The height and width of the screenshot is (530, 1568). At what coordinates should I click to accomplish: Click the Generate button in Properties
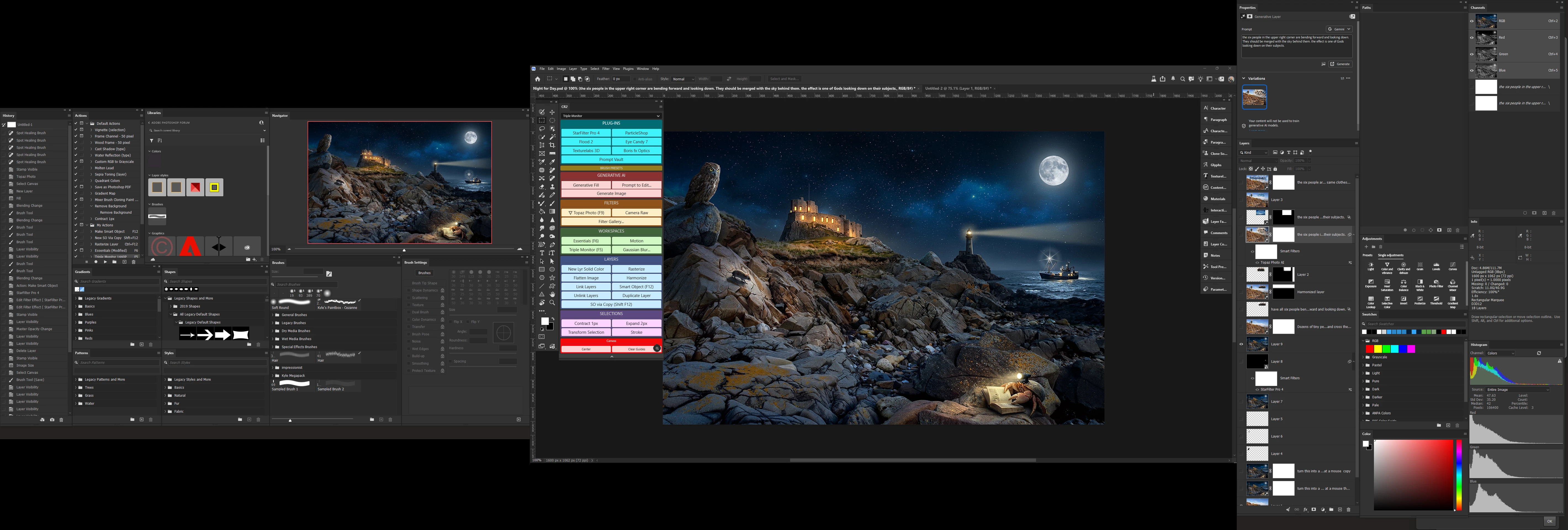[1340, 64]
